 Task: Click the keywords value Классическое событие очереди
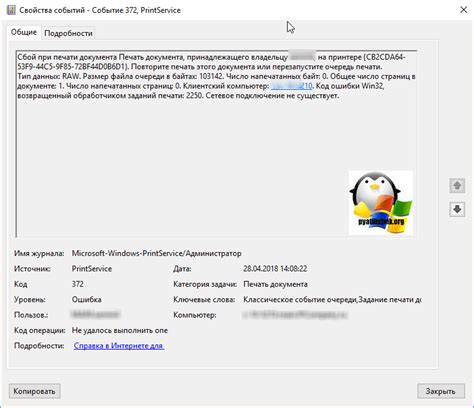332,299
